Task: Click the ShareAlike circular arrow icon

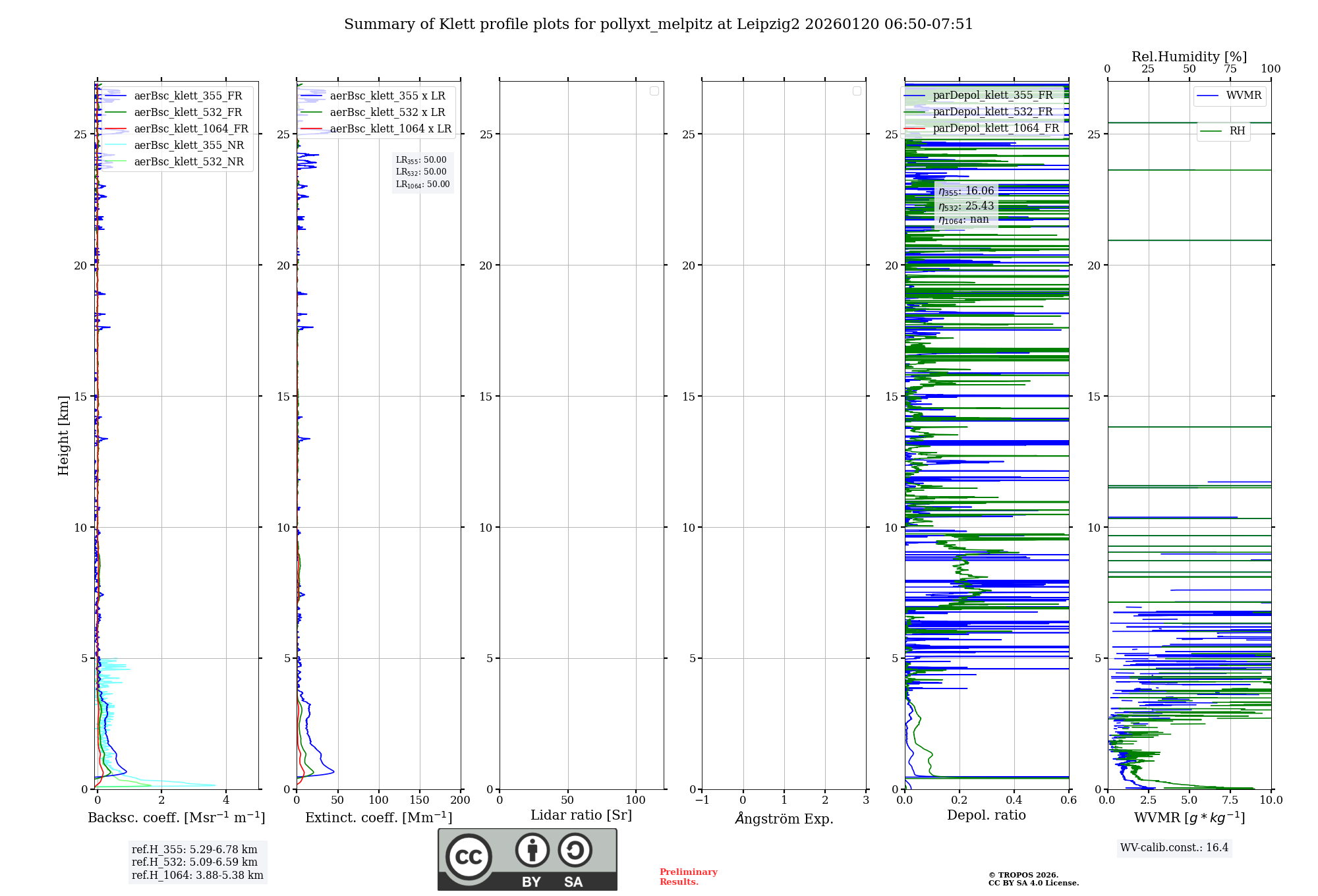Action: pos(575,850)
